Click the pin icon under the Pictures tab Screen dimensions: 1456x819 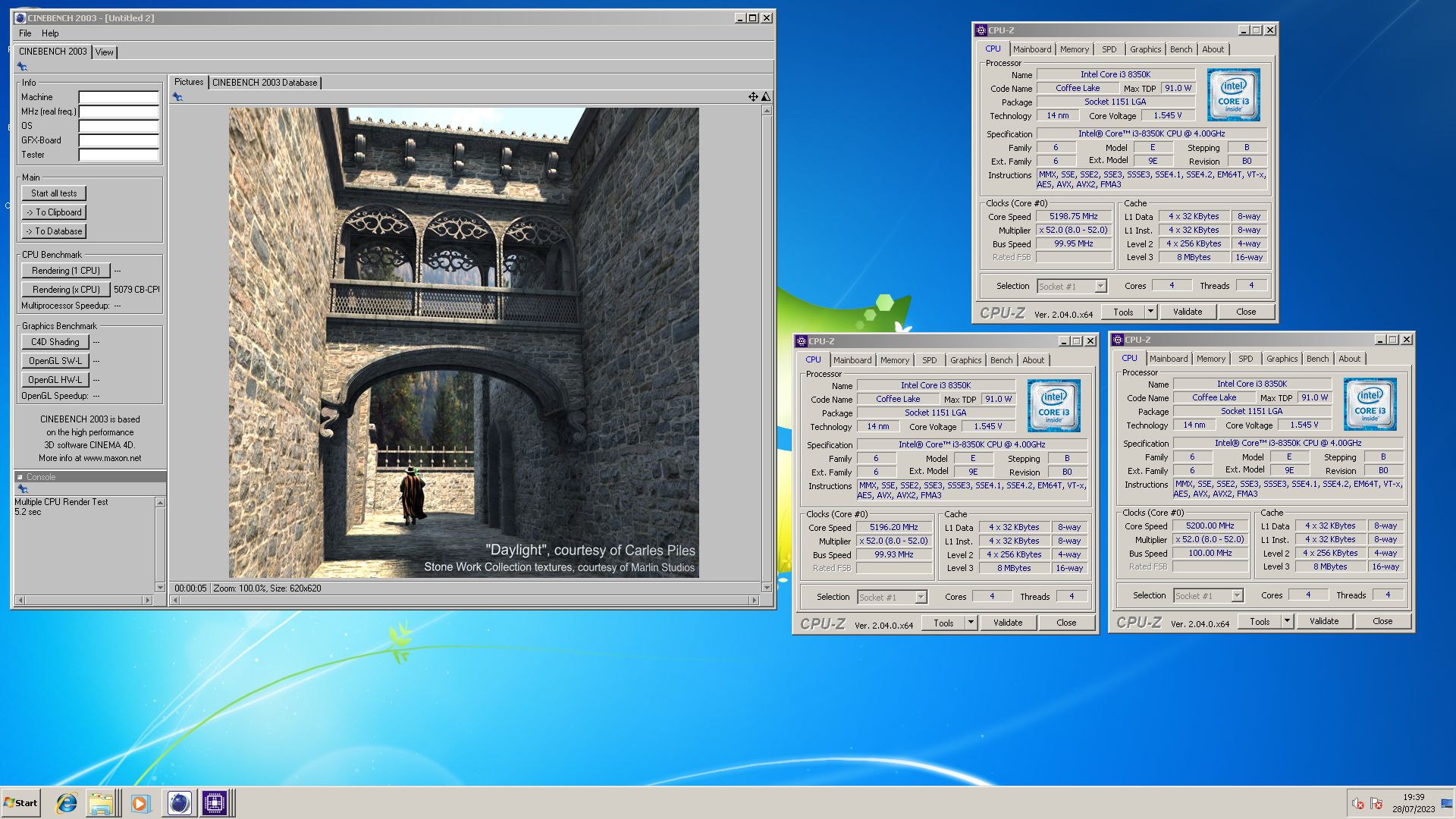(x=177, y=97)
